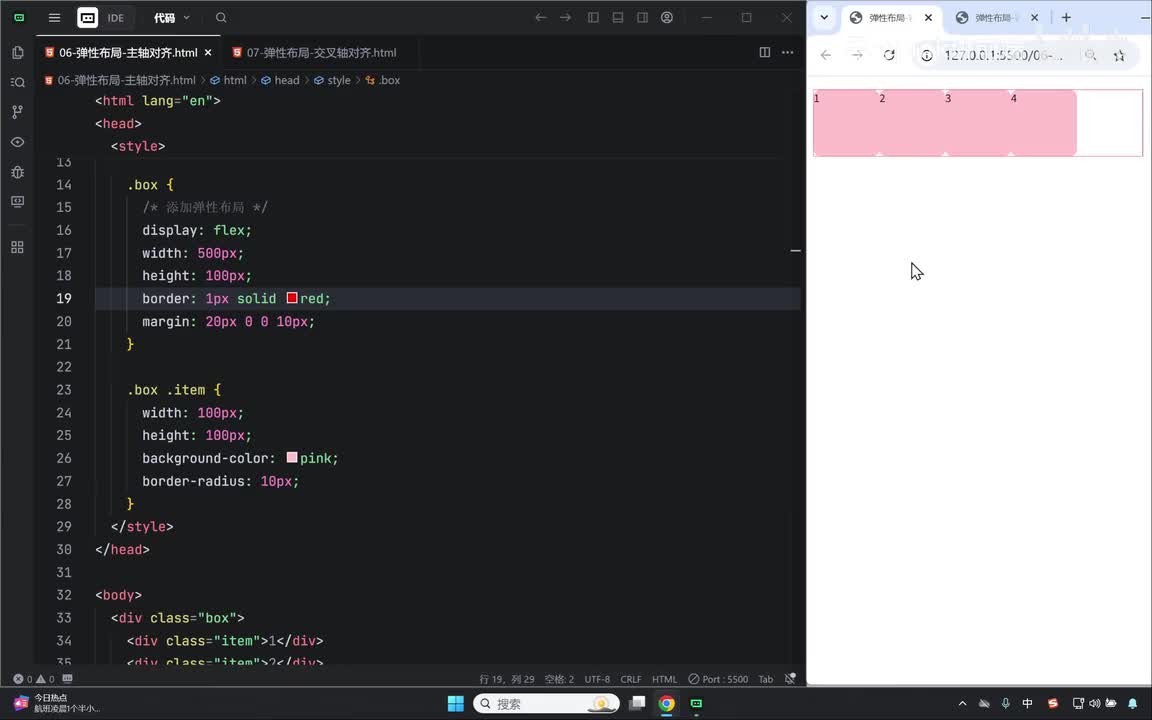Bookmark the page with the star icon
1152x720 pixels.
pyautogui.click(x=1119, y=55)
